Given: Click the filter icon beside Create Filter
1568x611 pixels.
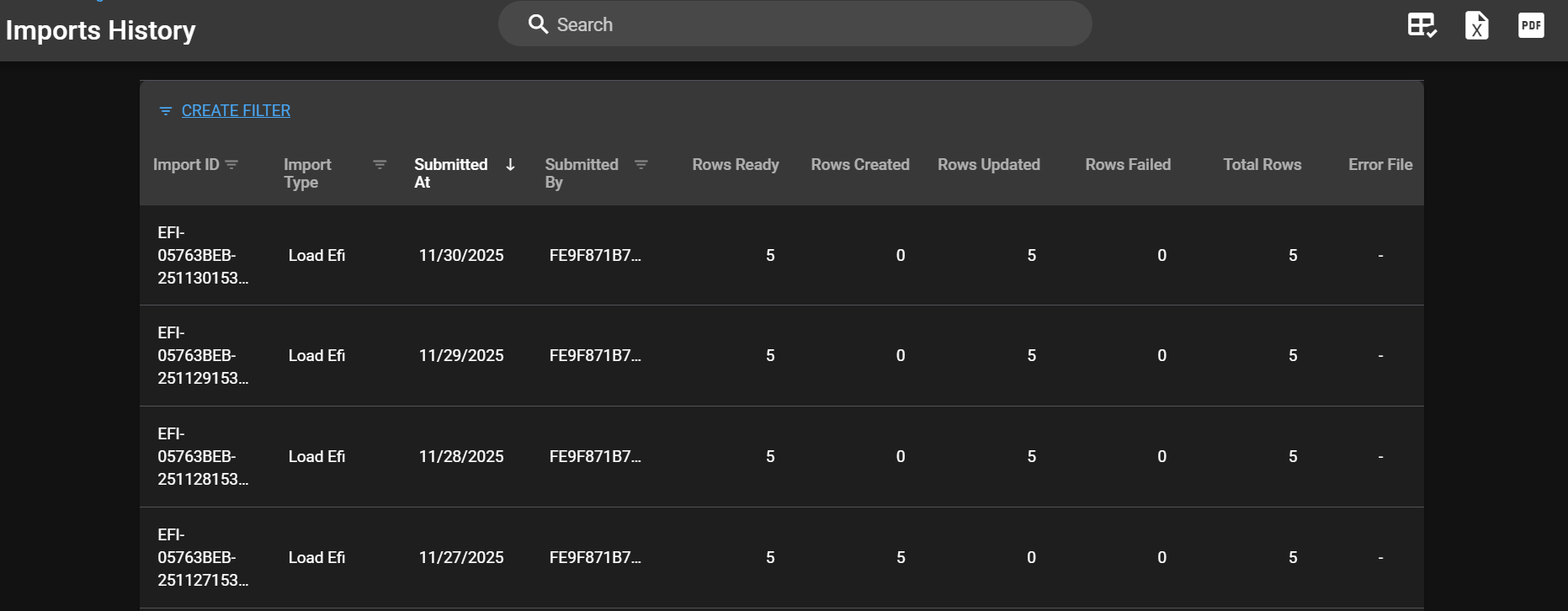Looking at the screenshot, I should pos(166,111).
